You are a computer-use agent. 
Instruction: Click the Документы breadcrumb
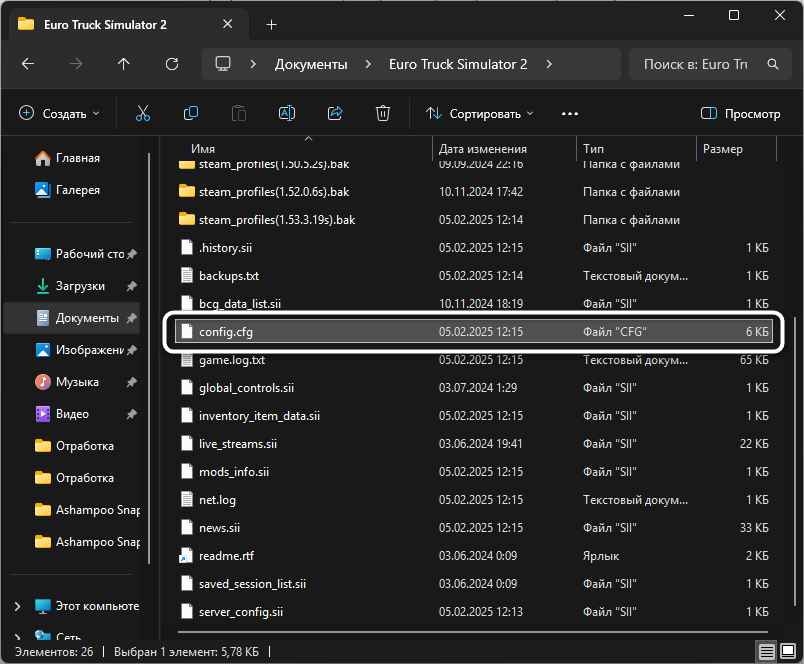tap(311, 64)
